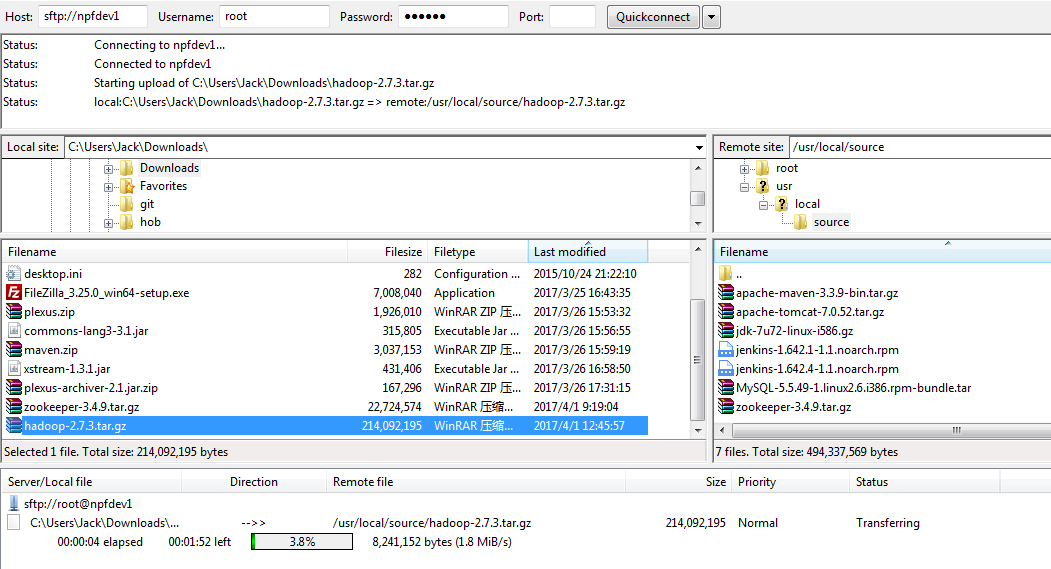Click the xstream-1.3.1.jar file icon
The image size is (1051, 569).
13,369
